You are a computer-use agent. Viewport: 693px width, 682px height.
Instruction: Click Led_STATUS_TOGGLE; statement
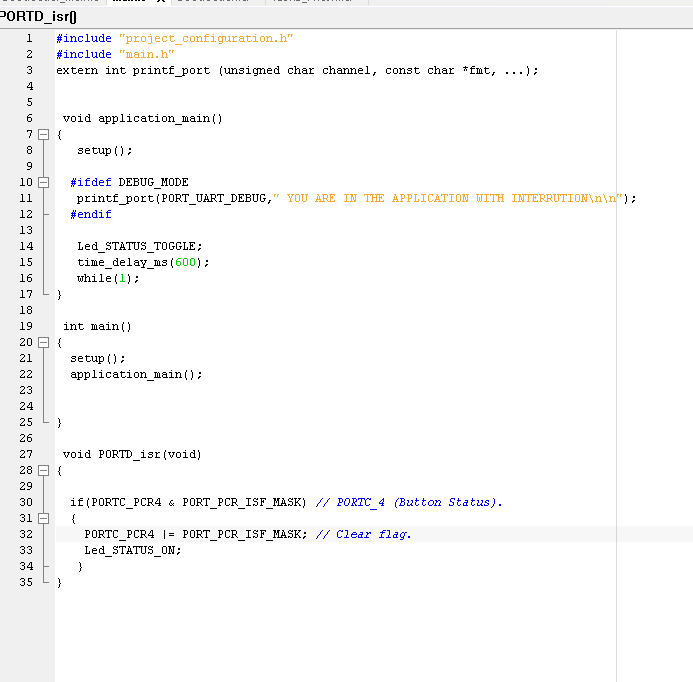click(140, 246)
